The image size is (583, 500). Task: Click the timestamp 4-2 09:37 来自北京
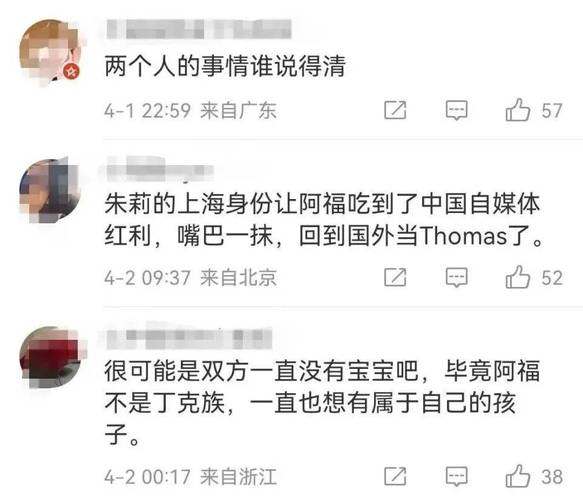click(x=190, y=278)
